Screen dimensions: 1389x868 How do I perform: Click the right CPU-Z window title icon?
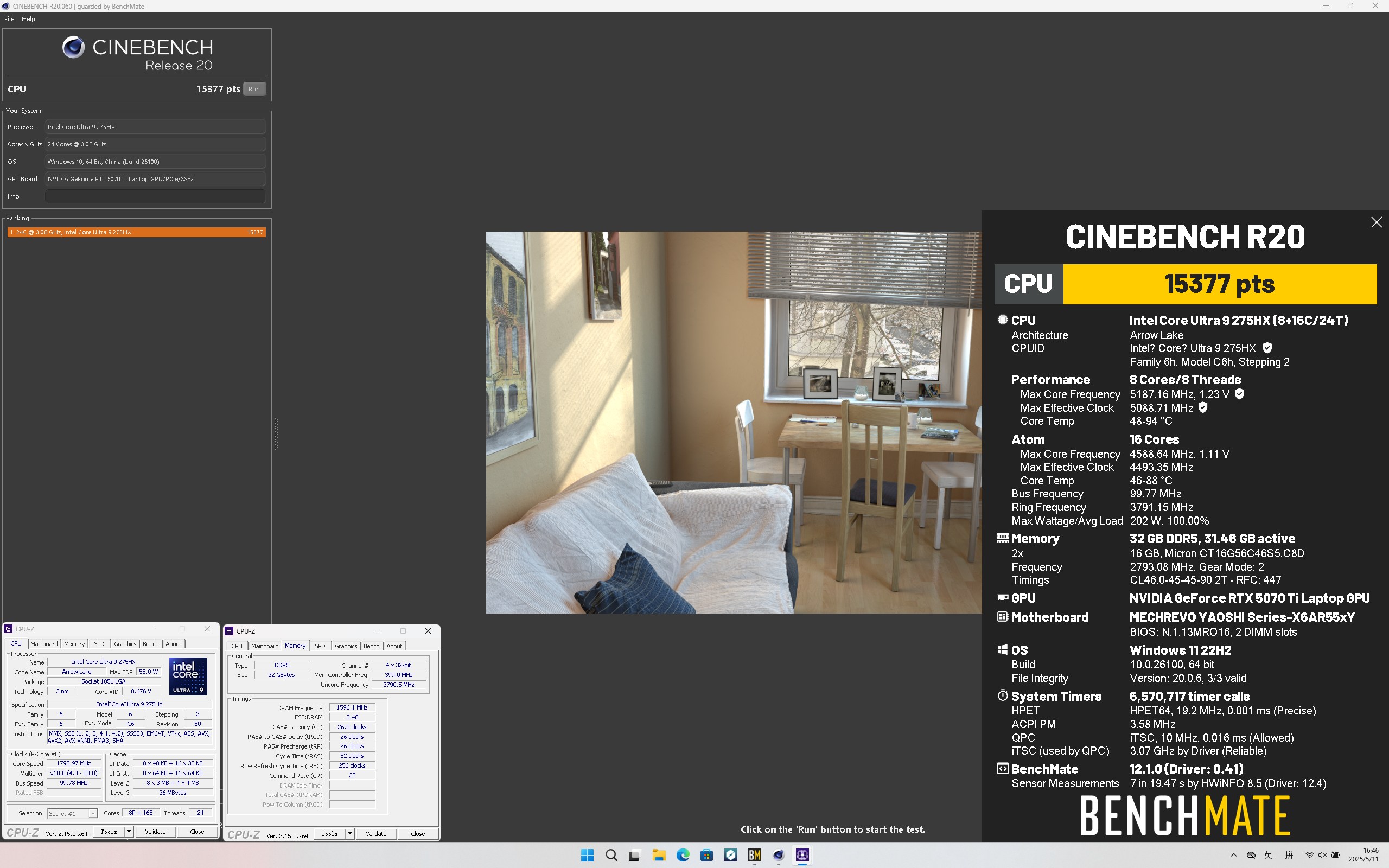(229, 631)
